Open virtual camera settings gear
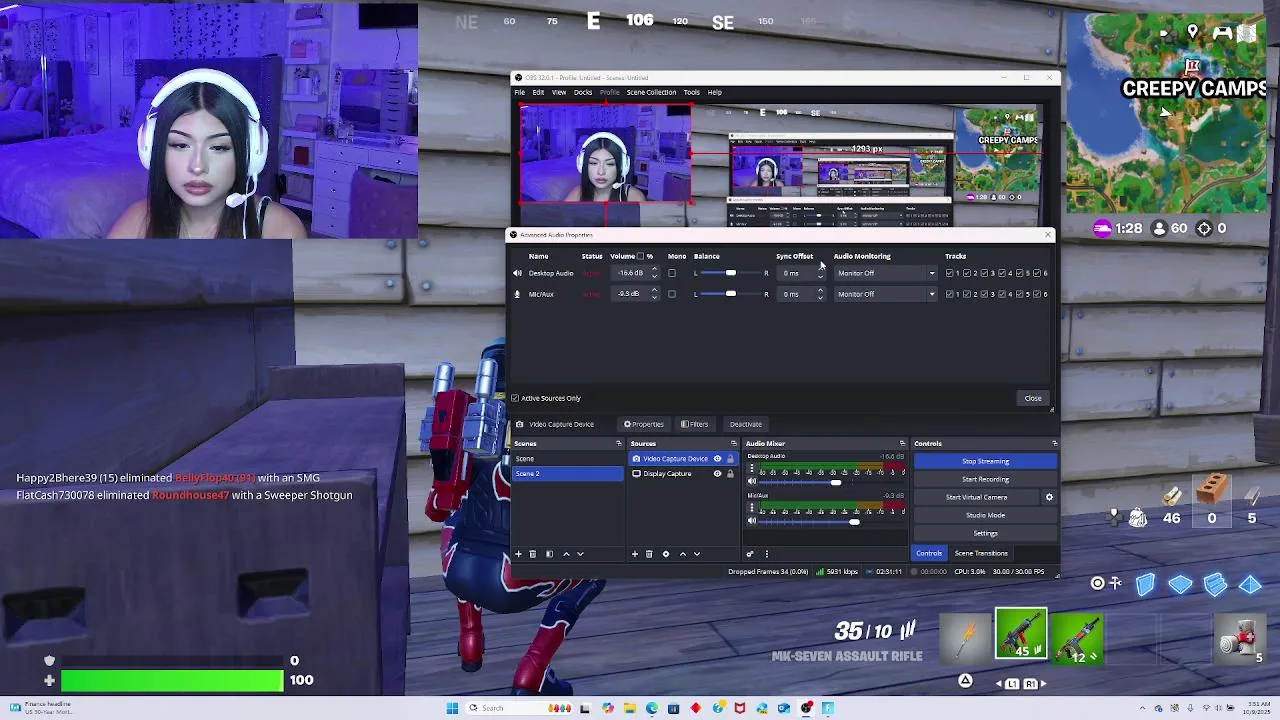The height and width of the screenshot is (720, 1280). pyautogui.click(x=1049, y=497)
